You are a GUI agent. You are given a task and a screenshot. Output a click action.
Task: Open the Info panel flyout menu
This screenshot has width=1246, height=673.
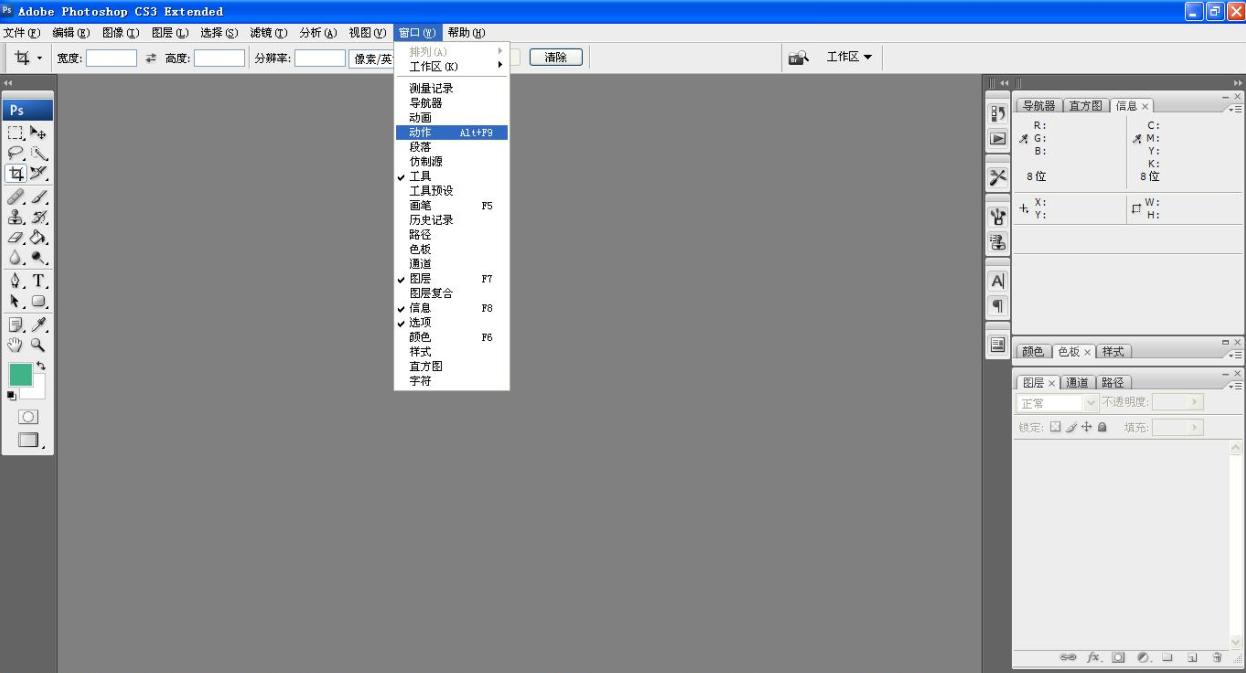1238,108
